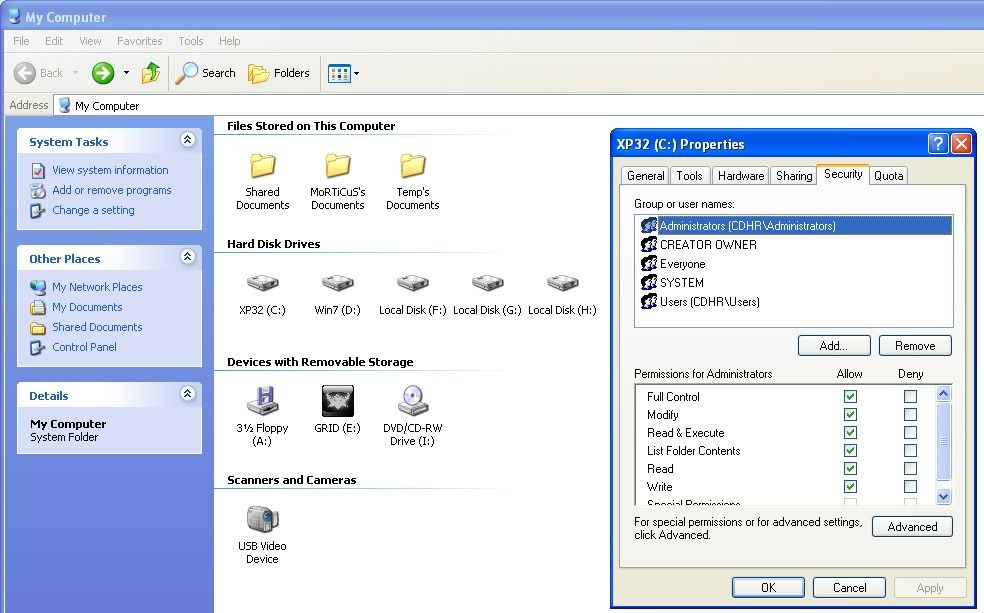The height and width of the screenshot is (613, 984).
Task: Open the Help menu
Action: pos(229,41)
